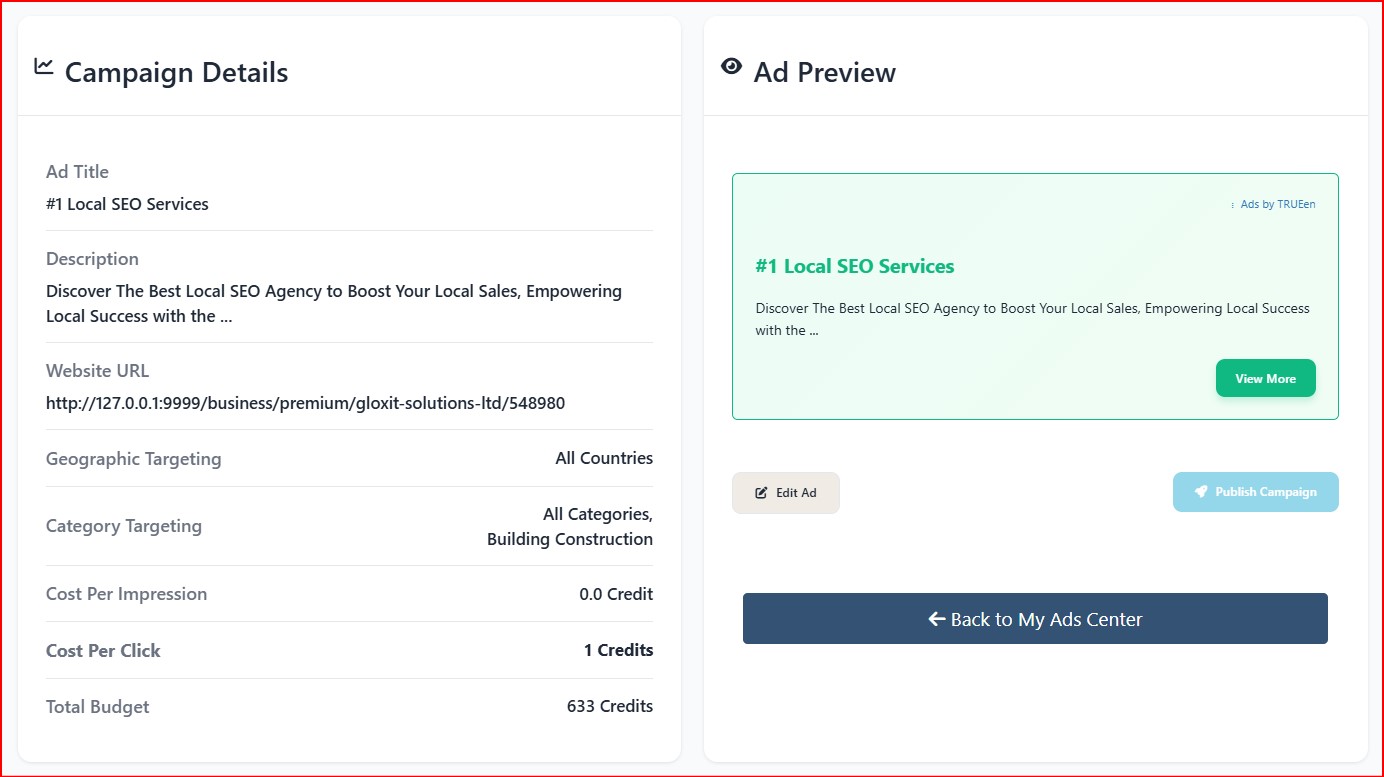This screenshot has width=1384, height=777.
Task: Click the green ad preview card
Action: 1035,296
